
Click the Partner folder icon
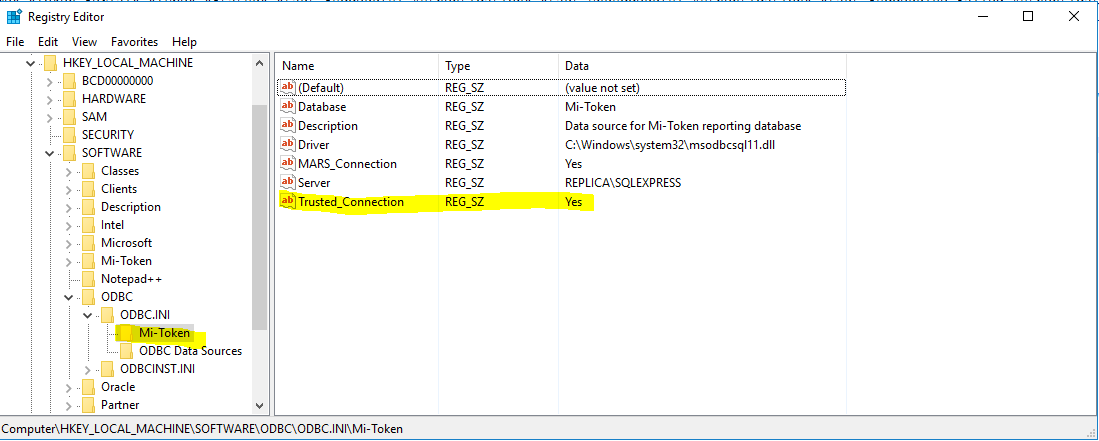pos(88,405)
